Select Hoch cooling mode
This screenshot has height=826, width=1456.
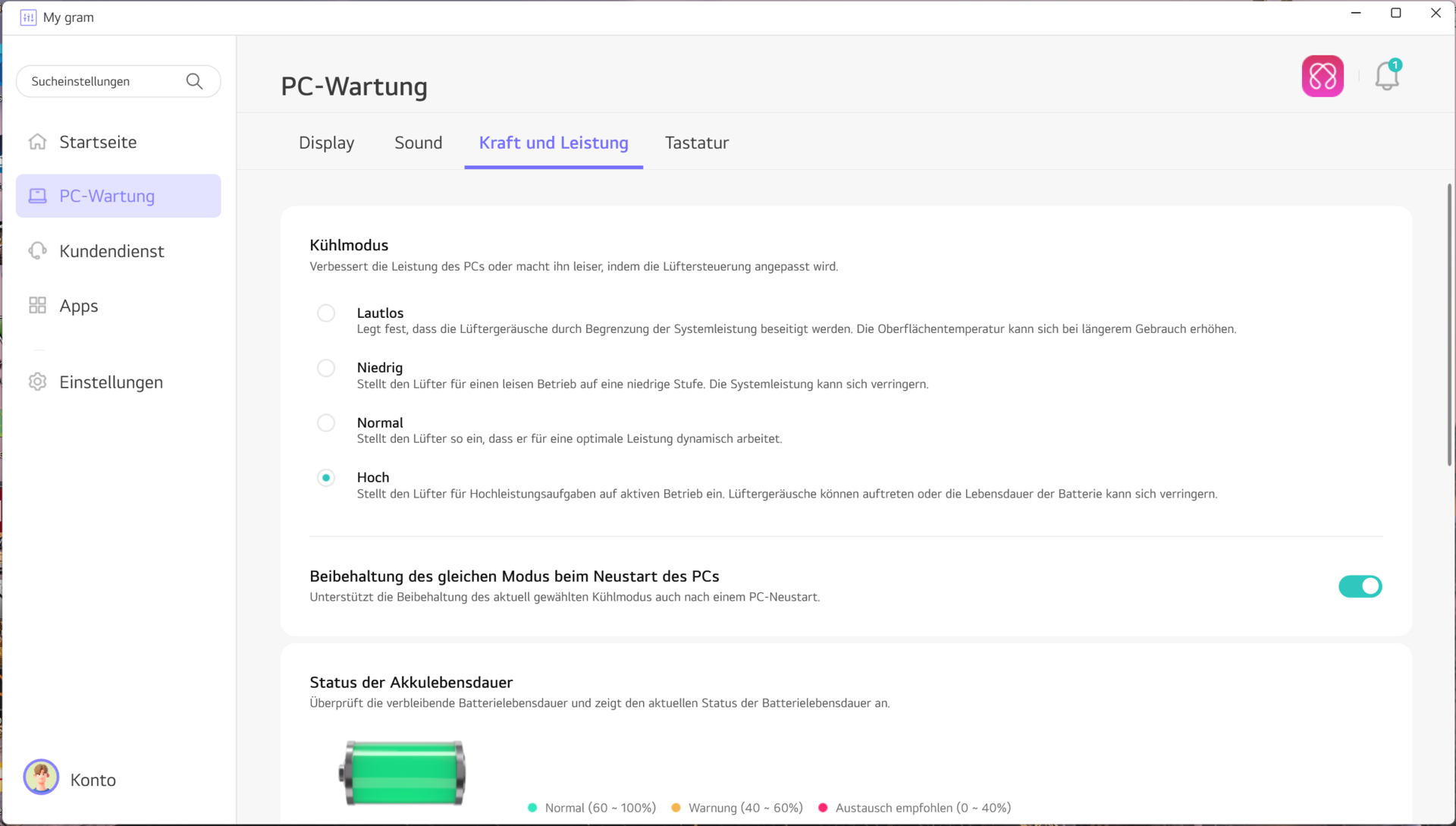pyautogui.click(x=326, y=478)
